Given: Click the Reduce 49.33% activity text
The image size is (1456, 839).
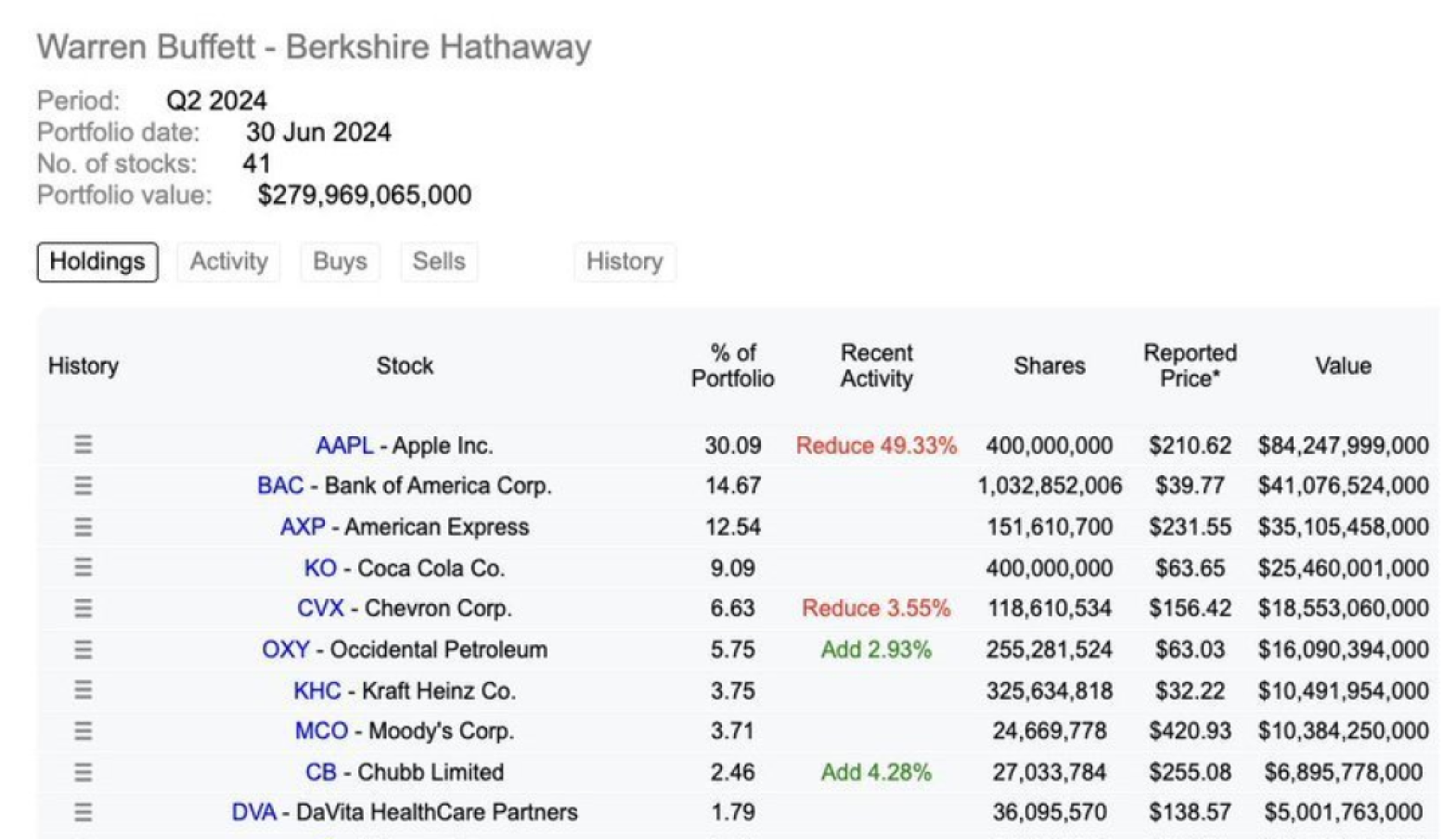Looking at the screenshot, I should [x=876, y=445].
